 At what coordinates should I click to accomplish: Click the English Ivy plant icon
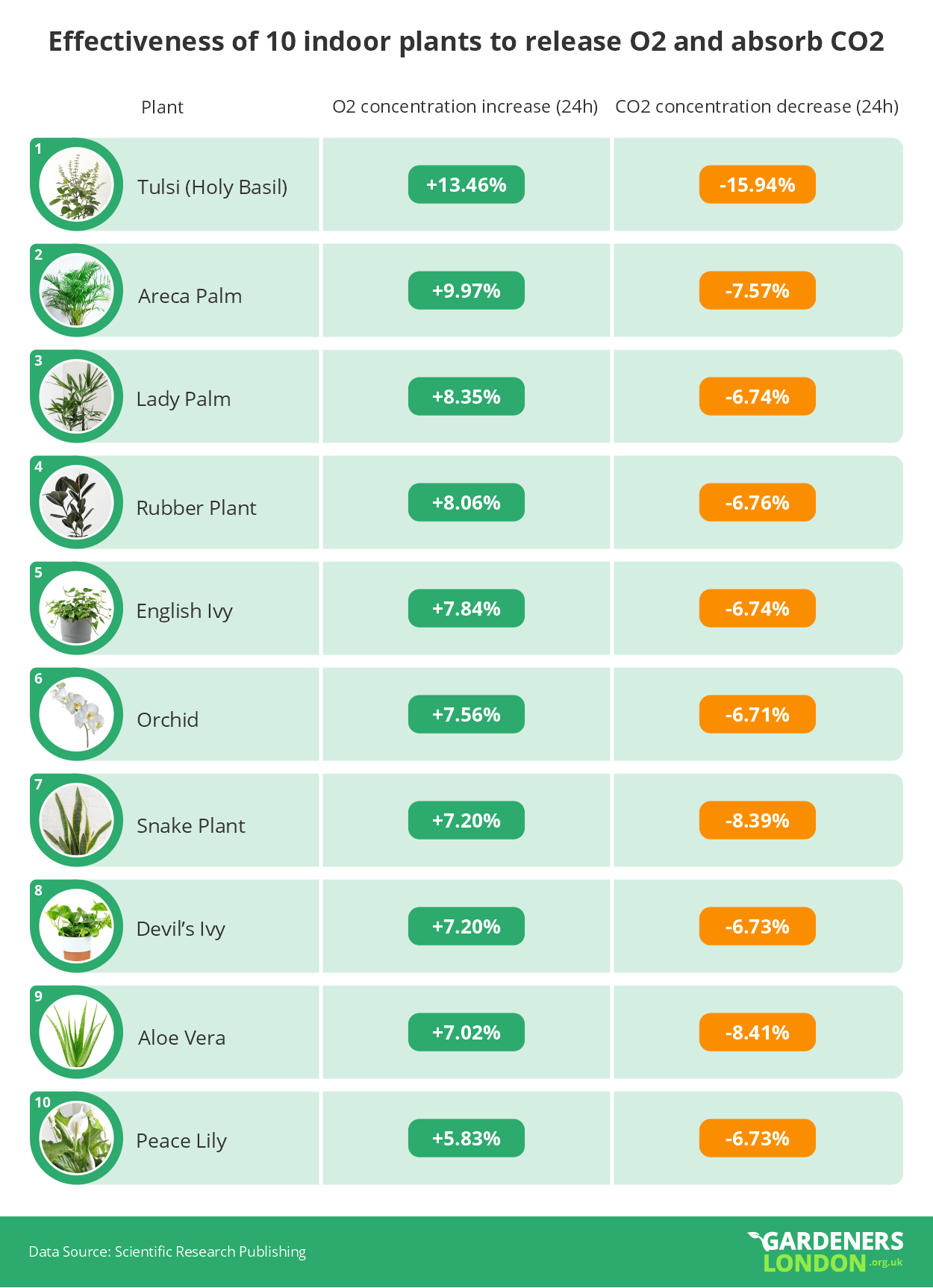pos(76,608)
